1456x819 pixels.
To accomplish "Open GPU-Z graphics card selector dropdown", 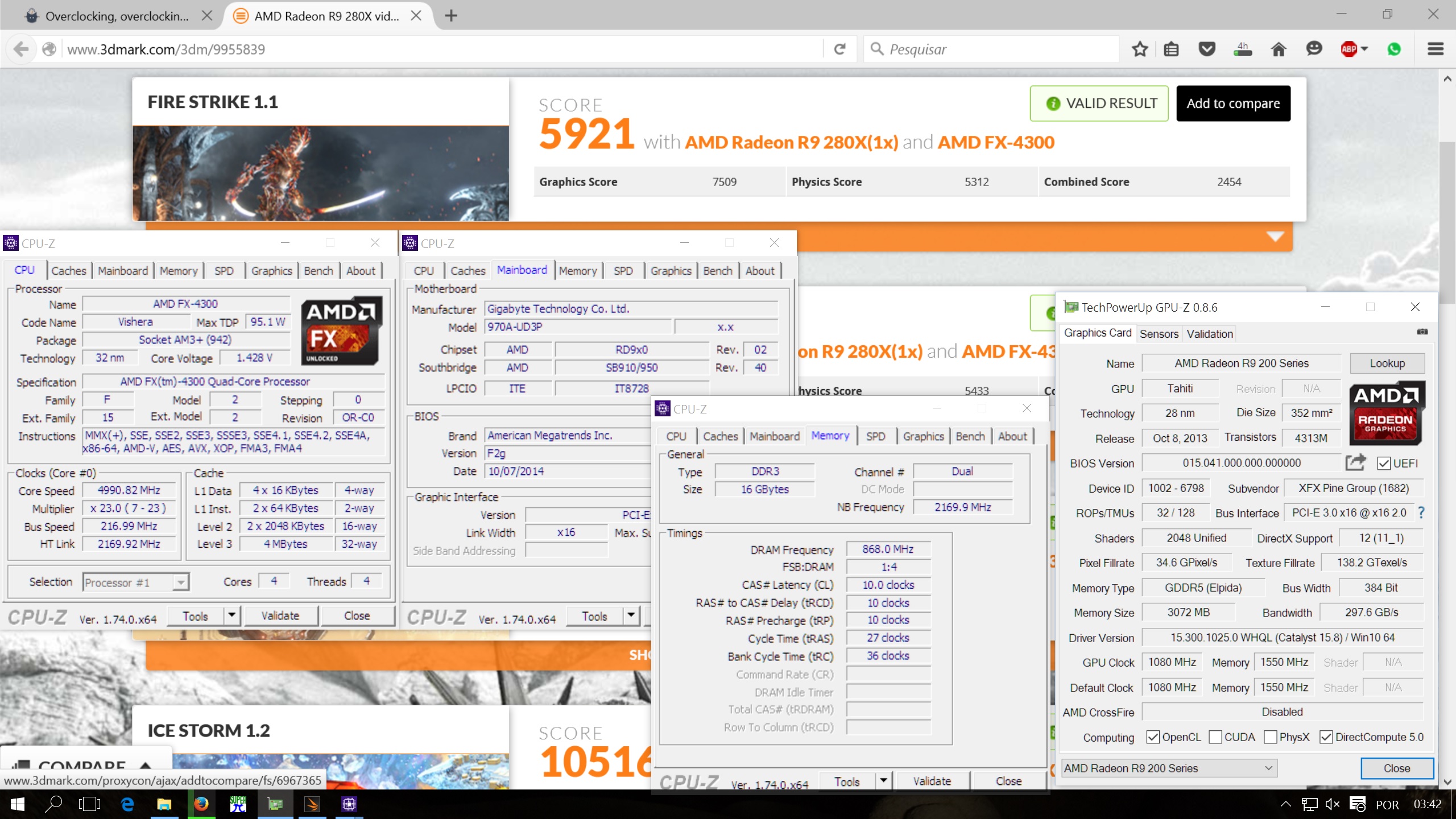I will click(x=1169, y=768).
